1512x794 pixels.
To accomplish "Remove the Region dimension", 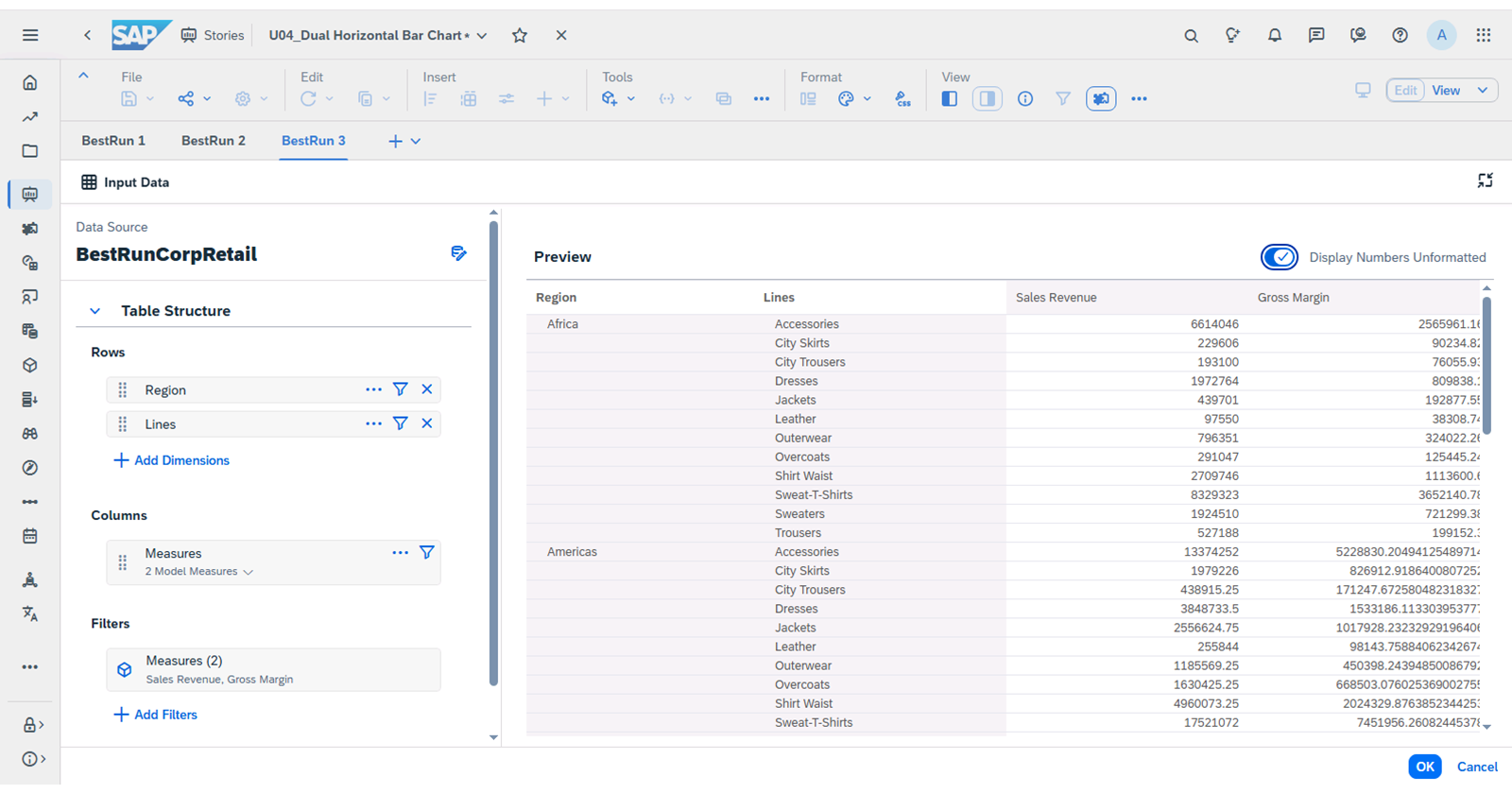I will [x=427, y=389].
